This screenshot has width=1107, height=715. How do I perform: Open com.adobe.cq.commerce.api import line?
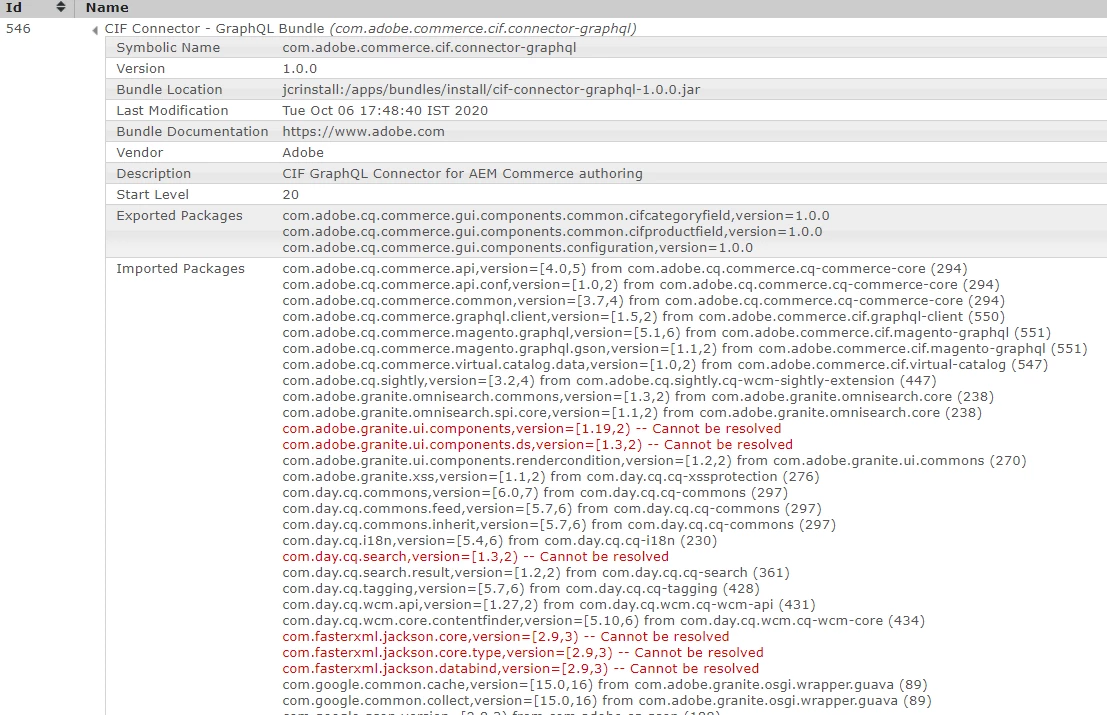click(x=625, y=269)
